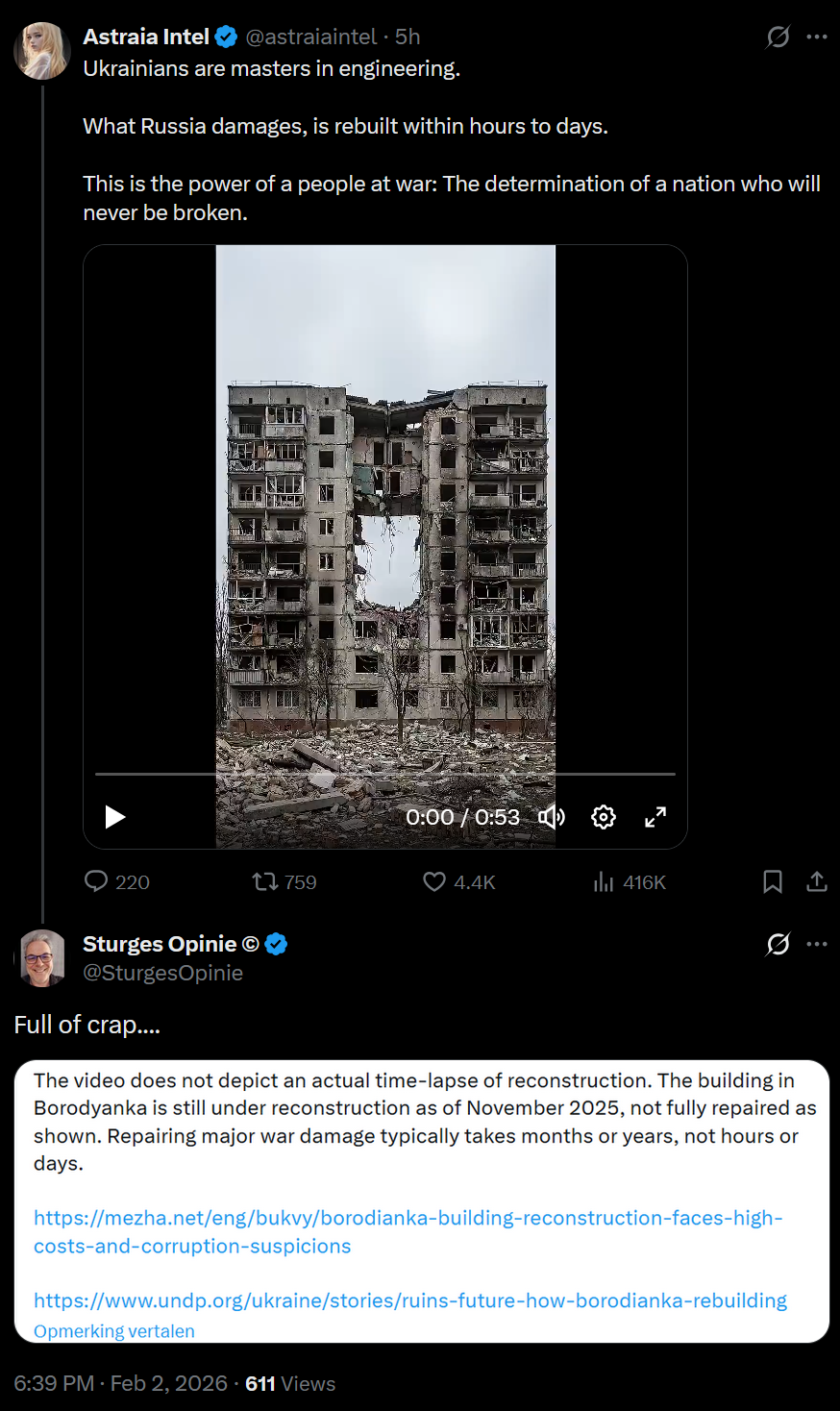The height and width of the screenshot is (1411, 840).
Task: Share the post via upload arrow icon
Action: [817, 881]
